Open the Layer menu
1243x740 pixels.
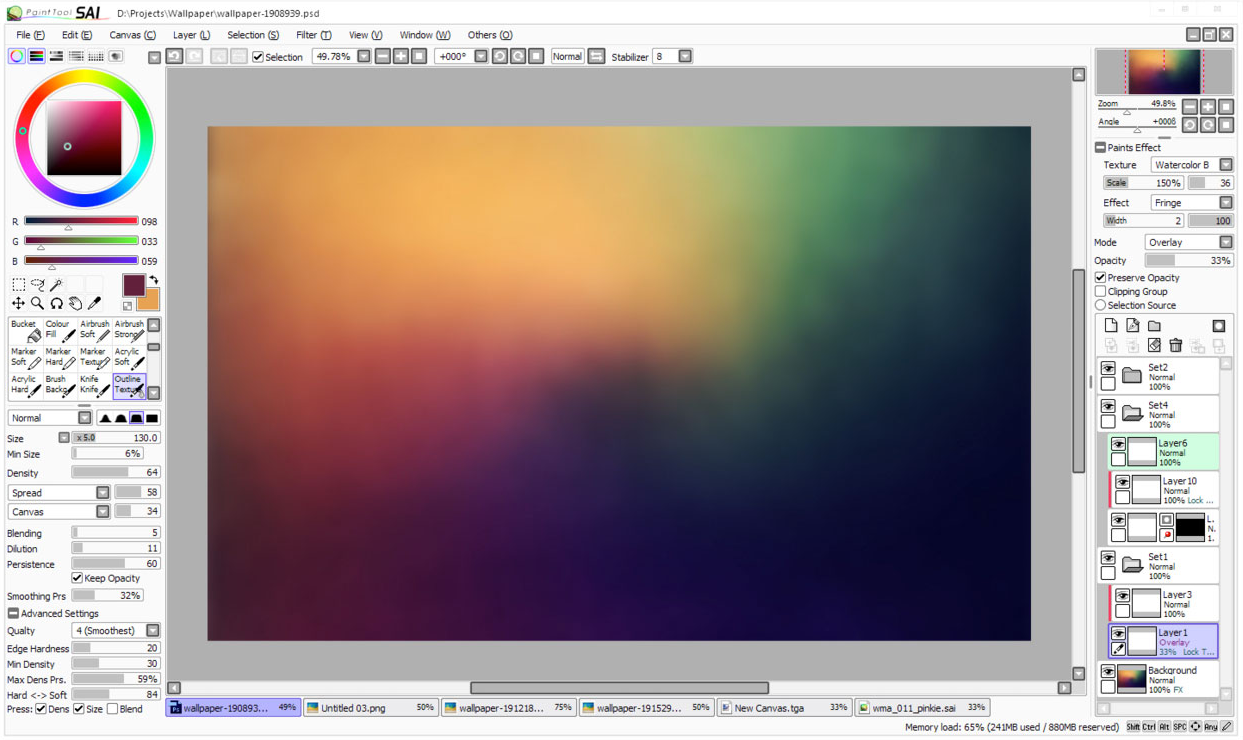click(191, 35)
